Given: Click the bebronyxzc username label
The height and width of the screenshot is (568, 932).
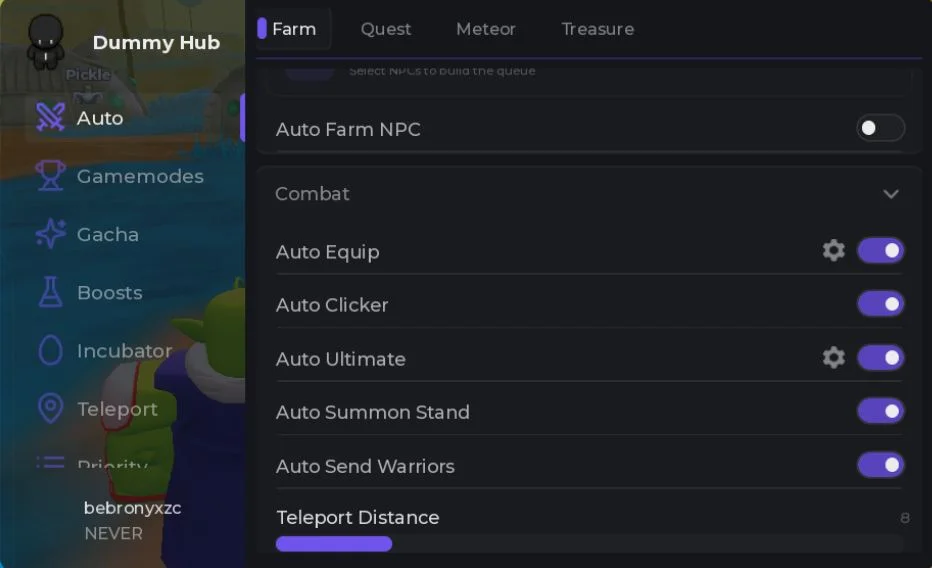Looking at the screenshot, I should 133,508.
